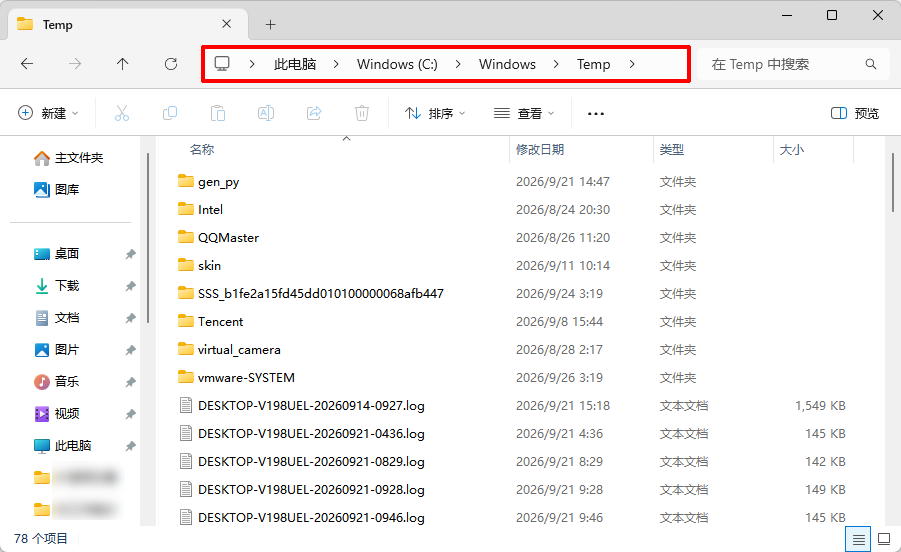Open the 查看 view dropdown

tap(524, 113)
